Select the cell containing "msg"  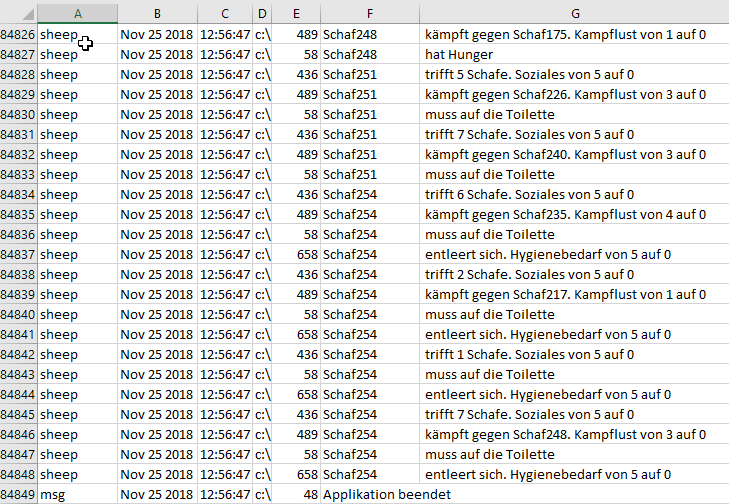tap(78, 494)
